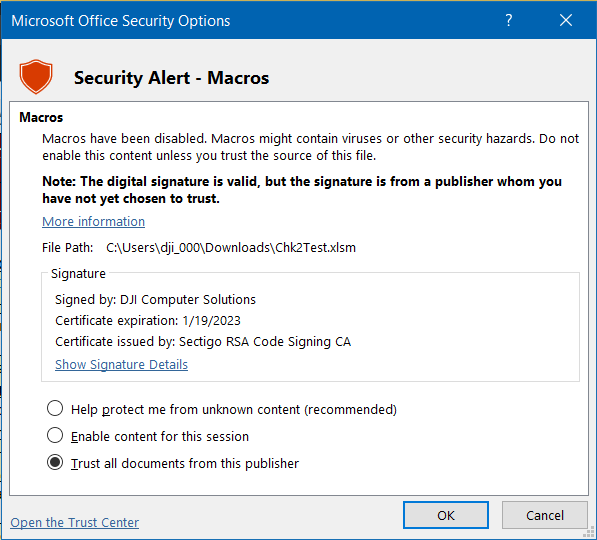Click Signed by DJI Computer Solutions text
The height and width of the screenshot is (540, 597).
point(155,300)
